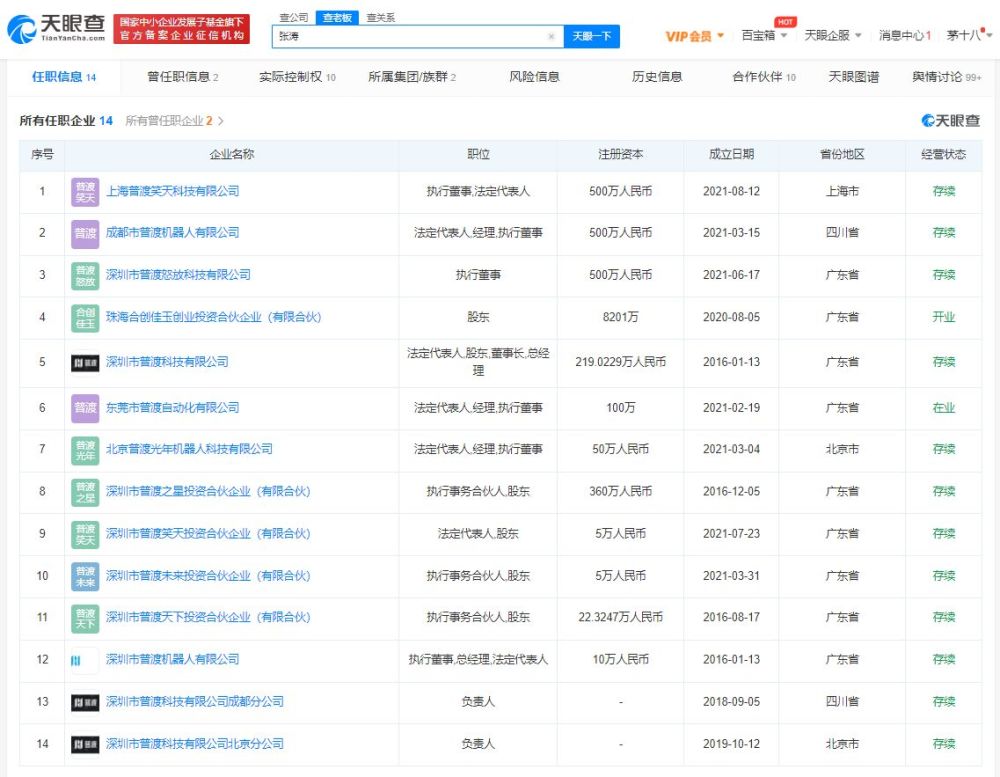
Task: Select the 查老板 search tab
Action: pyautogui.click(x=337, y=17)
